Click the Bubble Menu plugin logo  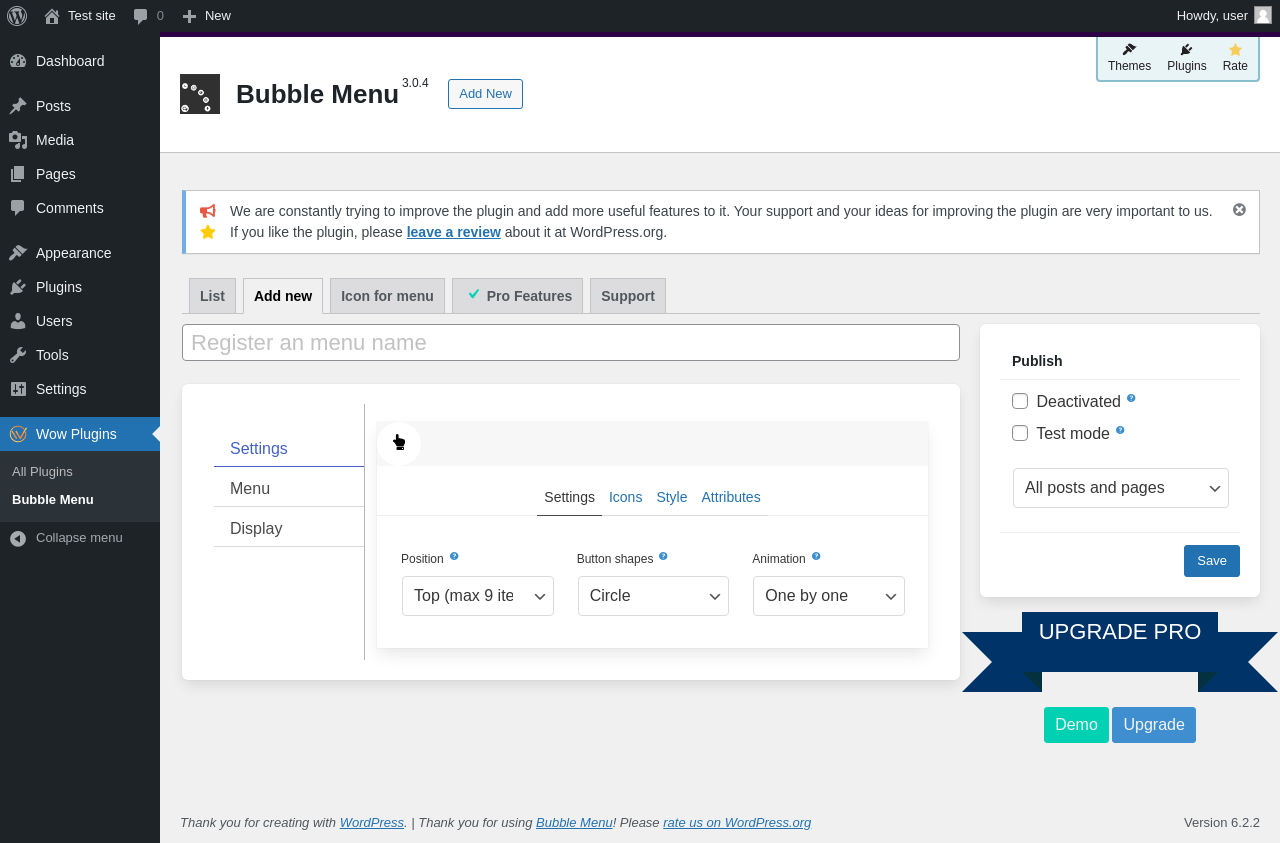coord(200,94)
